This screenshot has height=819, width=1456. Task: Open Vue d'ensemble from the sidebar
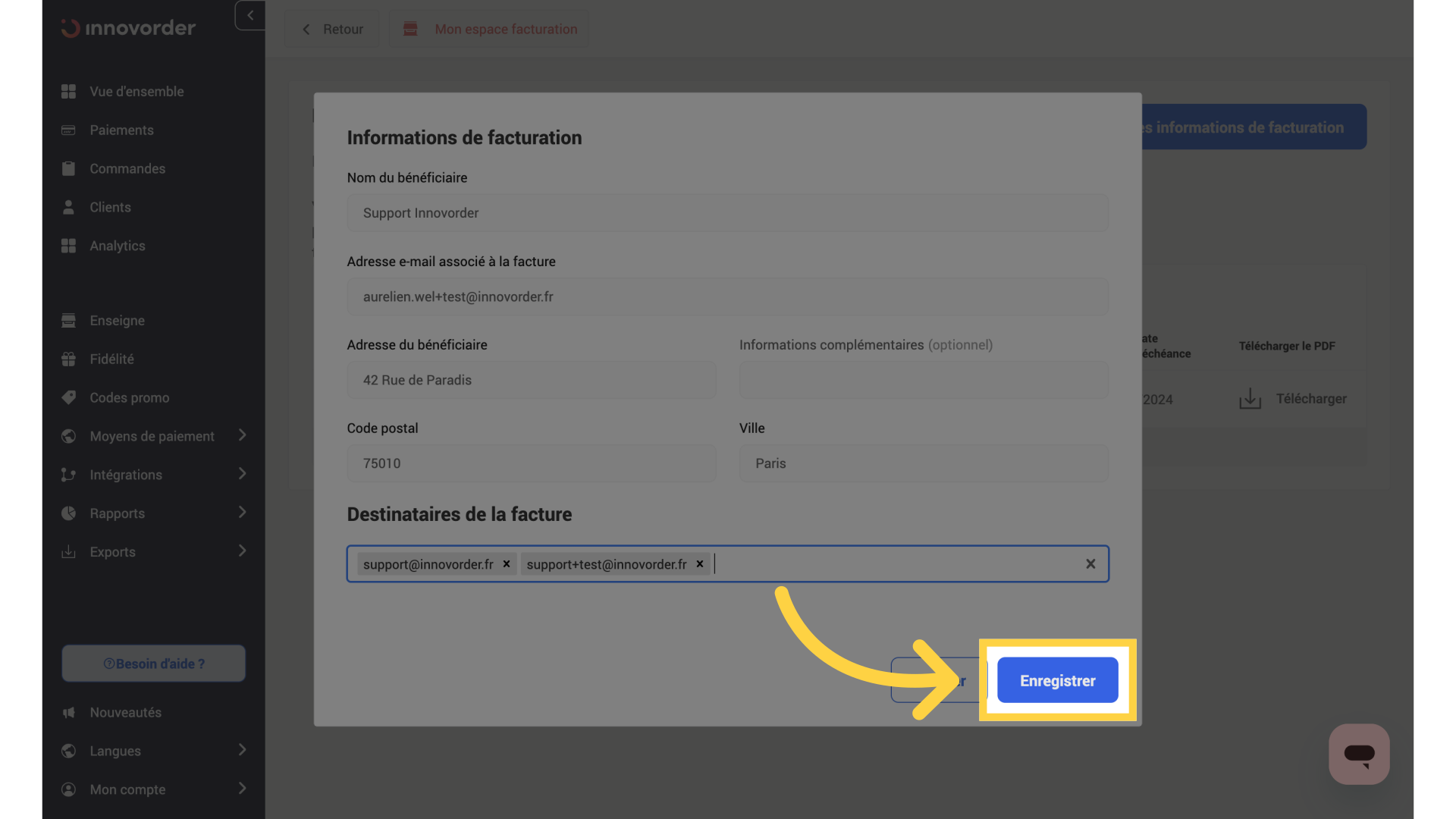point(136,91)
